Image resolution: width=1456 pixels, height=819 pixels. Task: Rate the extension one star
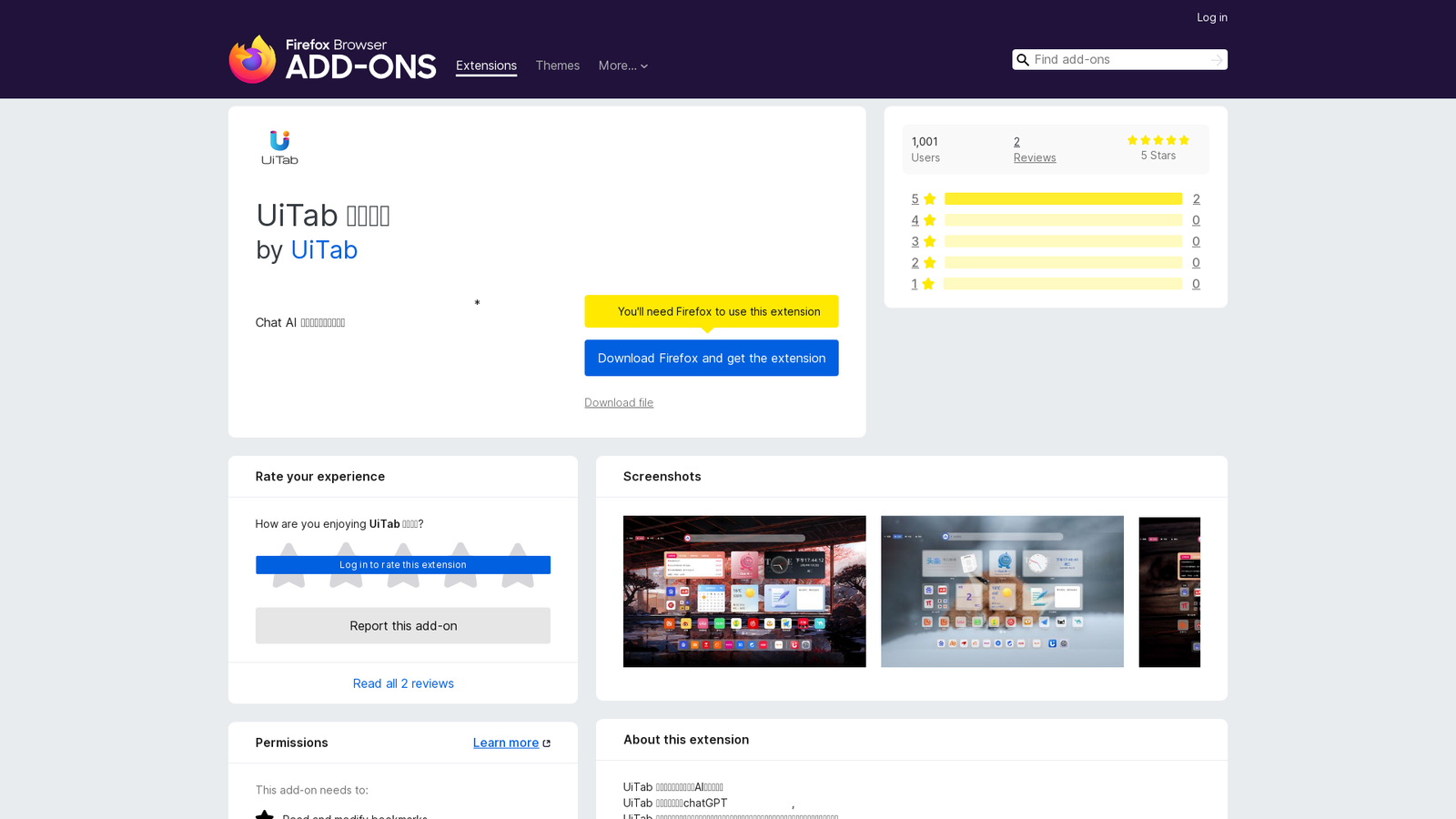[x=288, y=565]
